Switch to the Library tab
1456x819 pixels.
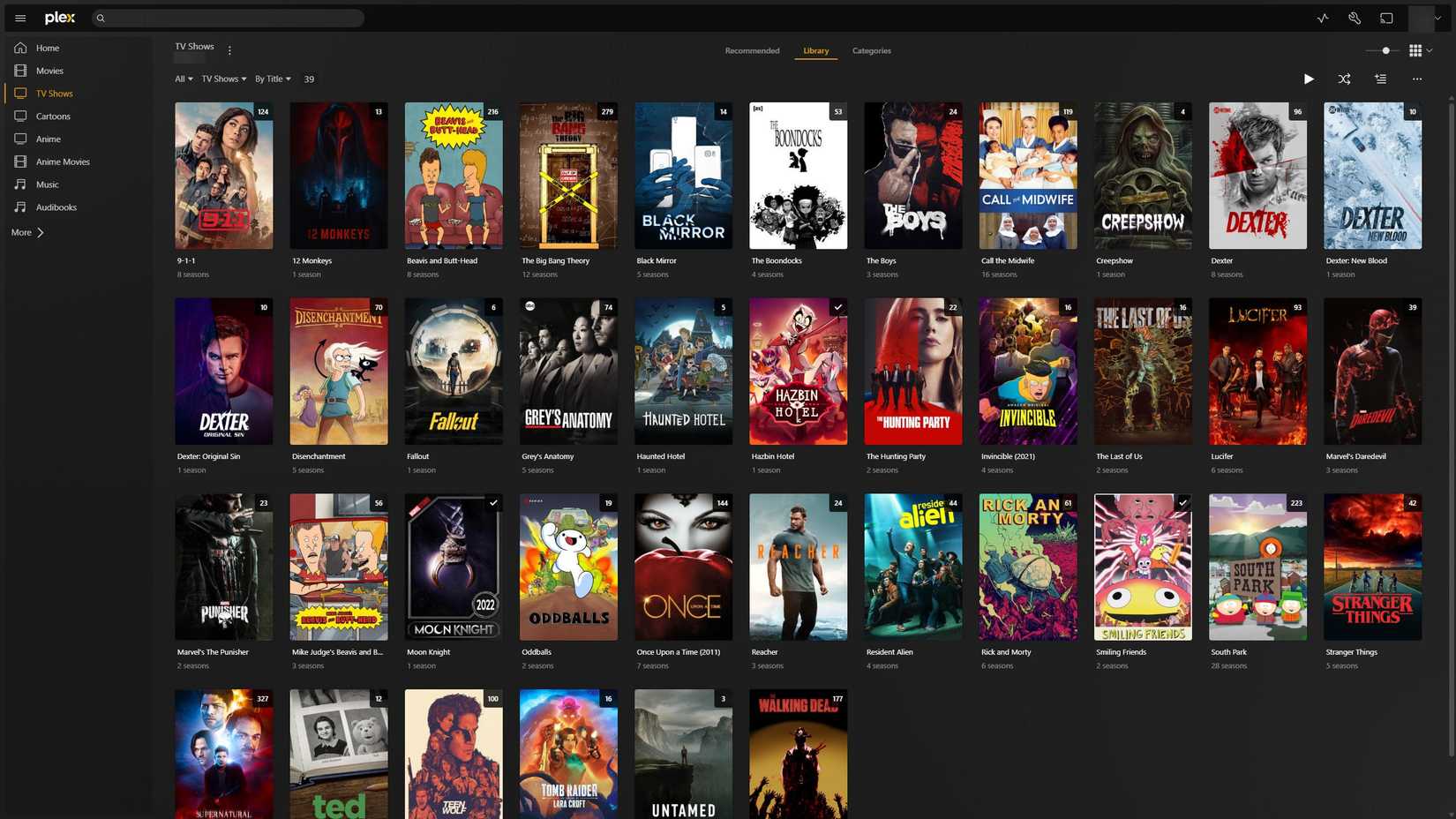pyautogui.click(x=815, y=51)
